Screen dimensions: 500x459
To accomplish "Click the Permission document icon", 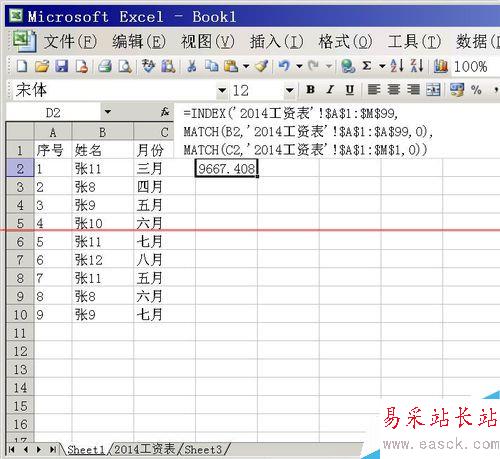I will coord(82,66).
